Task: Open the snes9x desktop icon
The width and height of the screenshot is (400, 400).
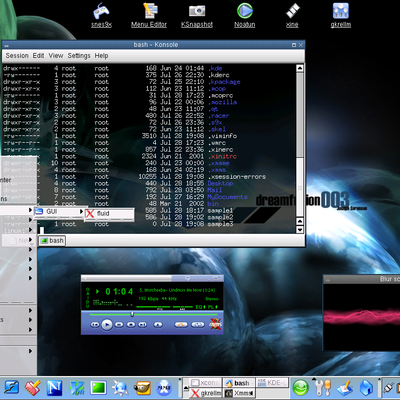Action: pos(101,14)
